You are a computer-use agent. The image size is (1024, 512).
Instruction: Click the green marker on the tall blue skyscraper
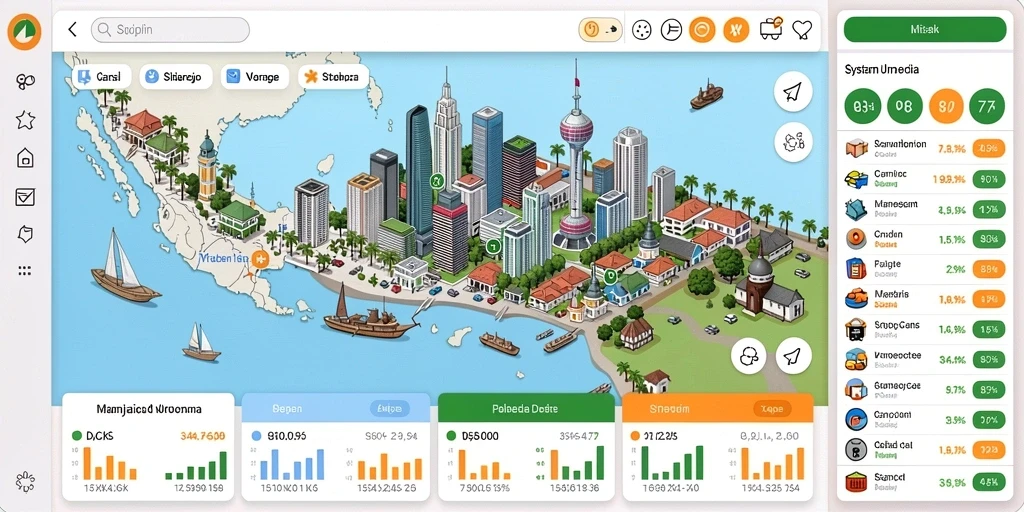click(438, 181)
